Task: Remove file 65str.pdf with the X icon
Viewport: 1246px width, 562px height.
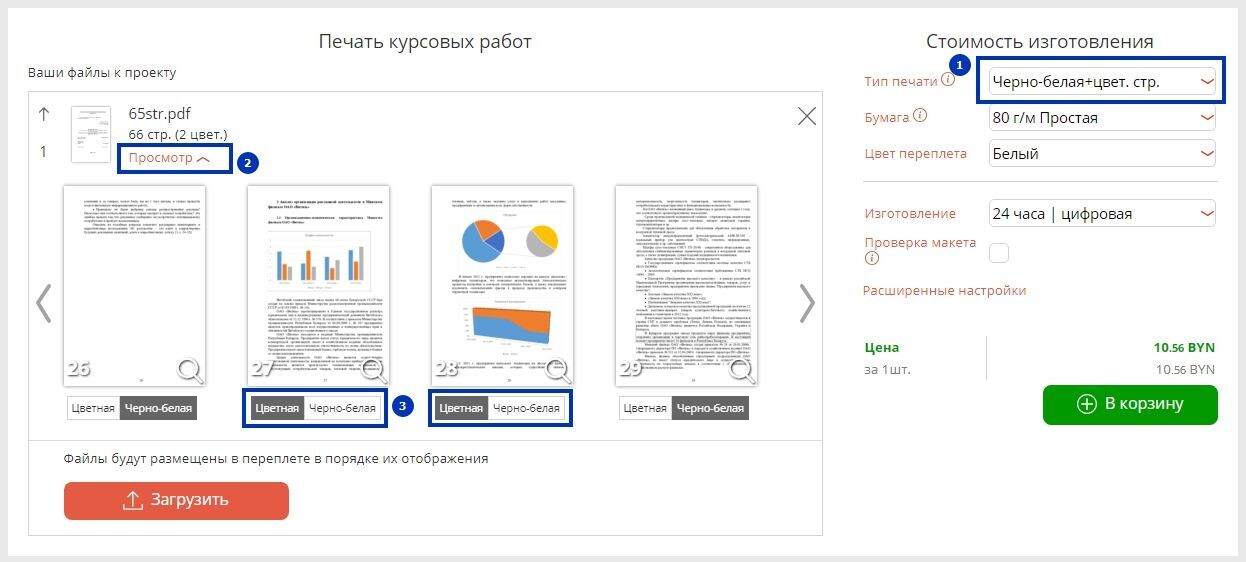Action: 807,116
